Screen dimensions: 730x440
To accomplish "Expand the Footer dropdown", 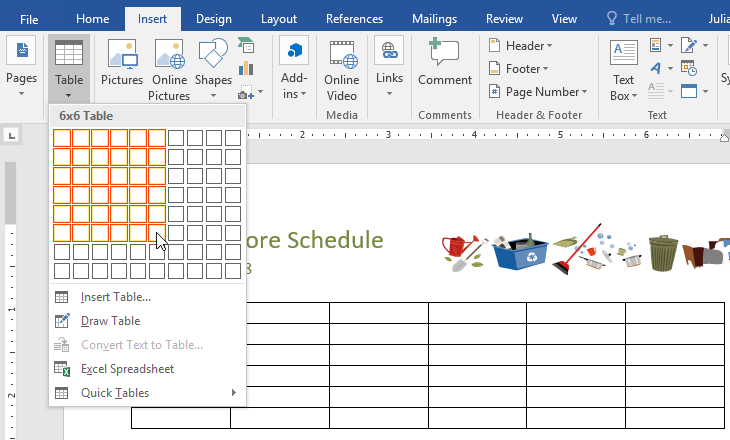I will 519,68.
